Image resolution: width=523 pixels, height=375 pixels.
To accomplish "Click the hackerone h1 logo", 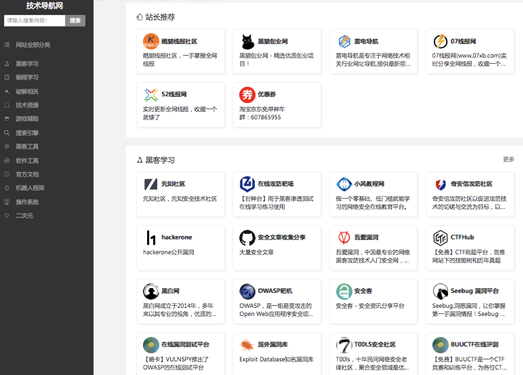I will pyautogui.click(x=151, y=238).
